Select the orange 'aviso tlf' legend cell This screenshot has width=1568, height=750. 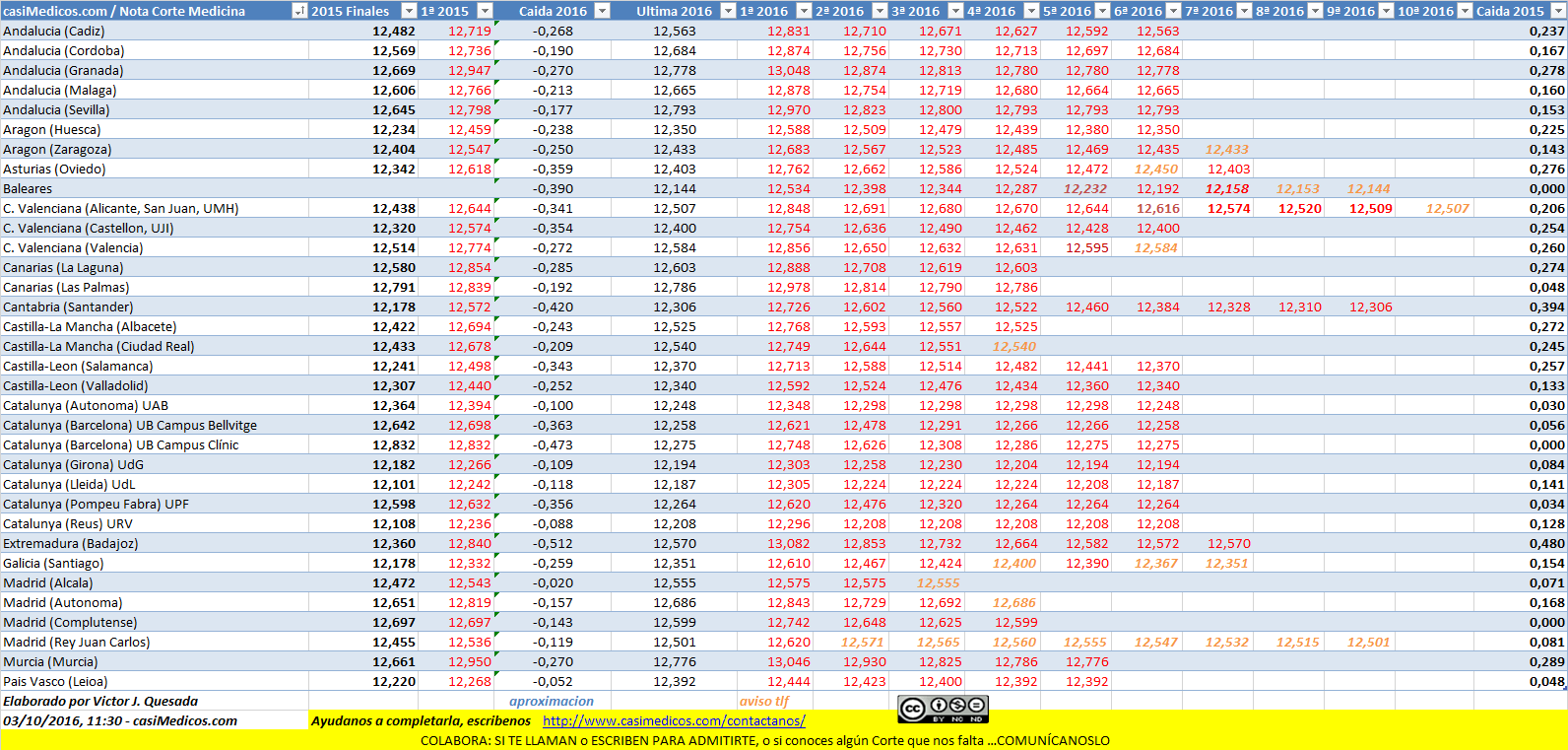(x=764, y=701)
